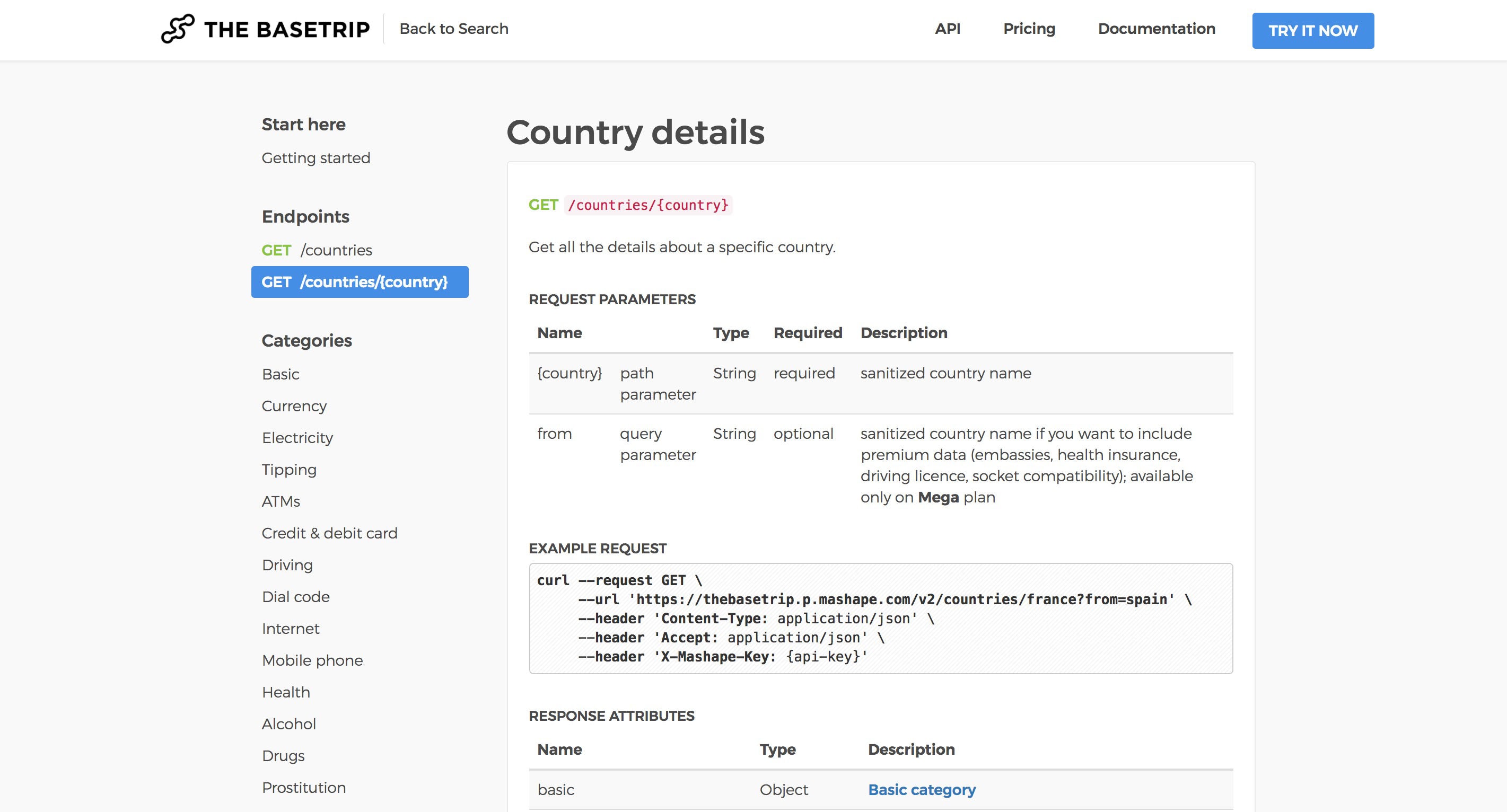
Task: Select the GET /countries endpoint
Action: click(x=317, y=250)
